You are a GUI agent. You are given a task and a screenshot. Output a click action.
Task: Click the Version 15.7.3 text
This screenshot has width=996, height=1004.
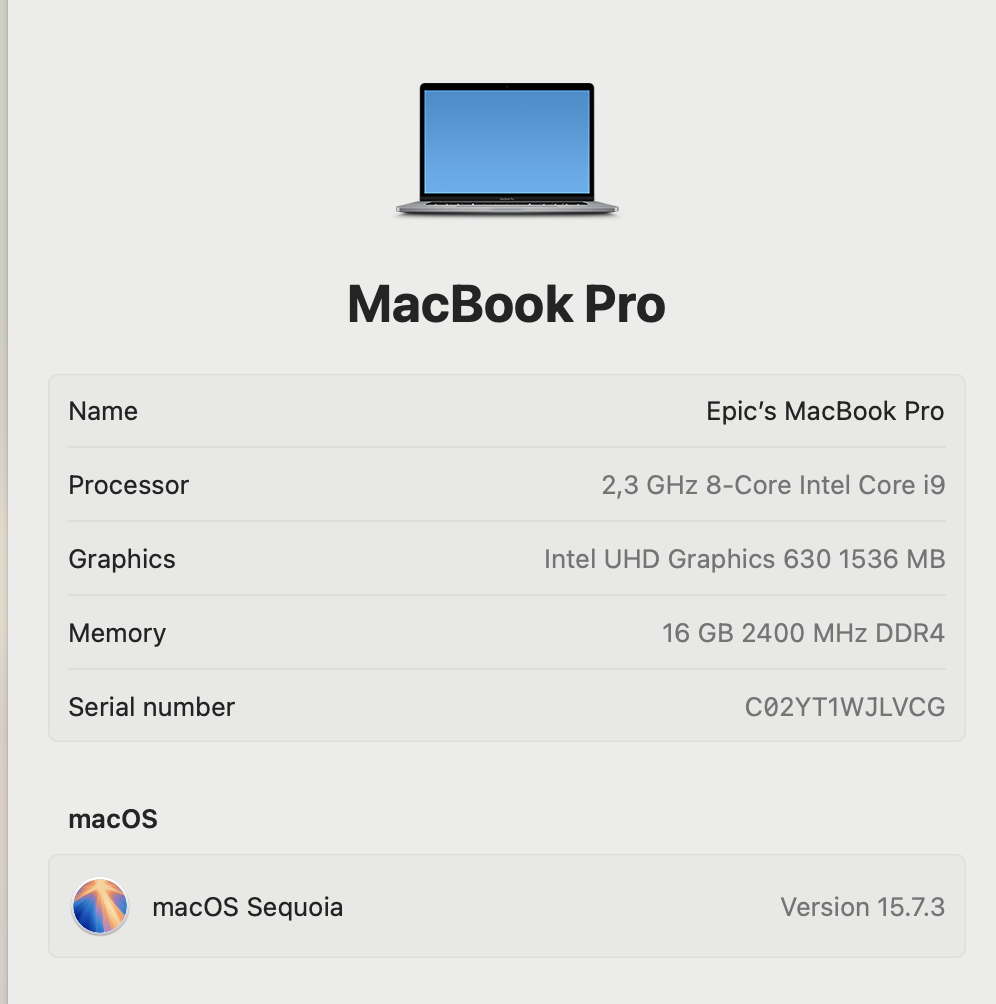[862, 907]
